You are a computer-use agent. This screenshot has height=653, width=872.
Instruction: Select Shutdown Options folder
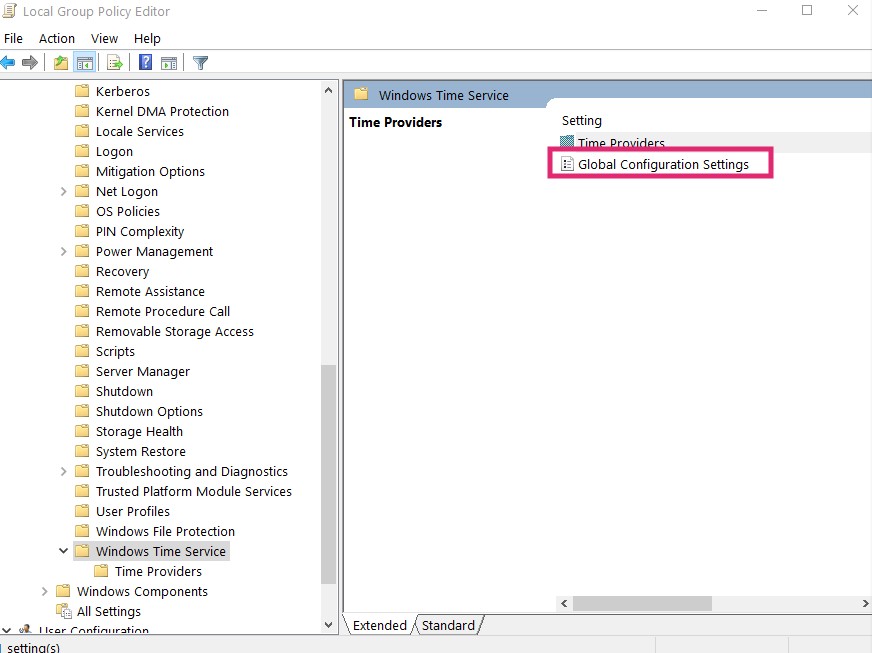(x=149, y=411)
